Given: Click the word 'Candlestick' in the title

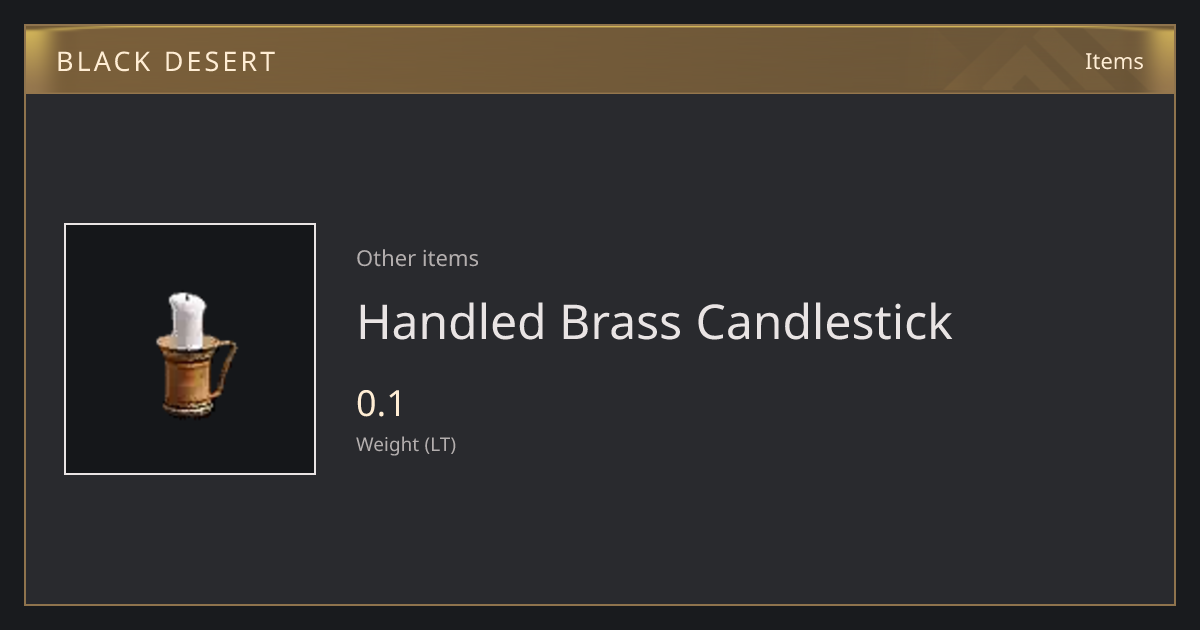Looking at the screenshot, I should coord(824,322).
